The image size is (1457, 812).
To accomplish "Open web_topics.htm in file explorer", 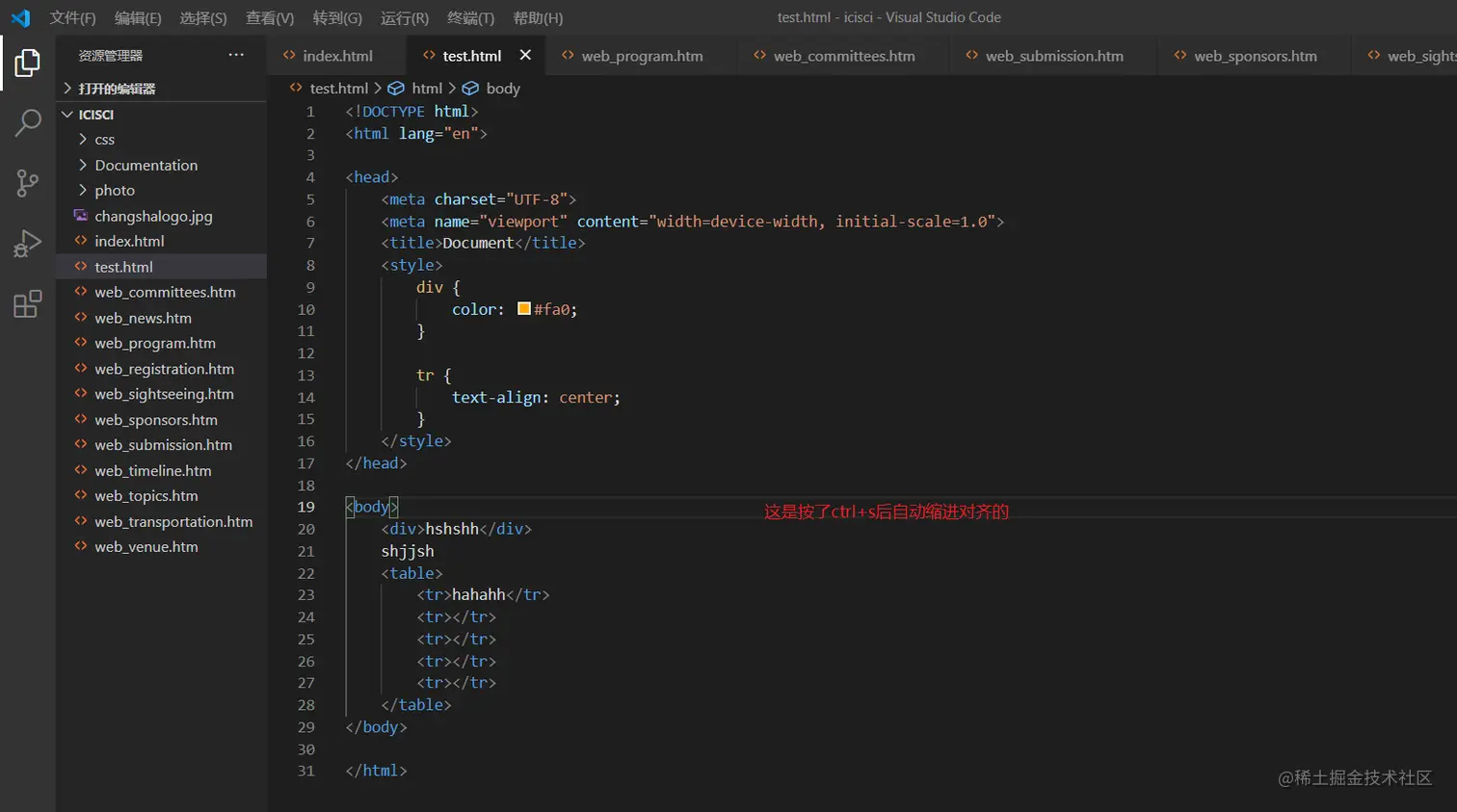I will (x=161, y=496).
